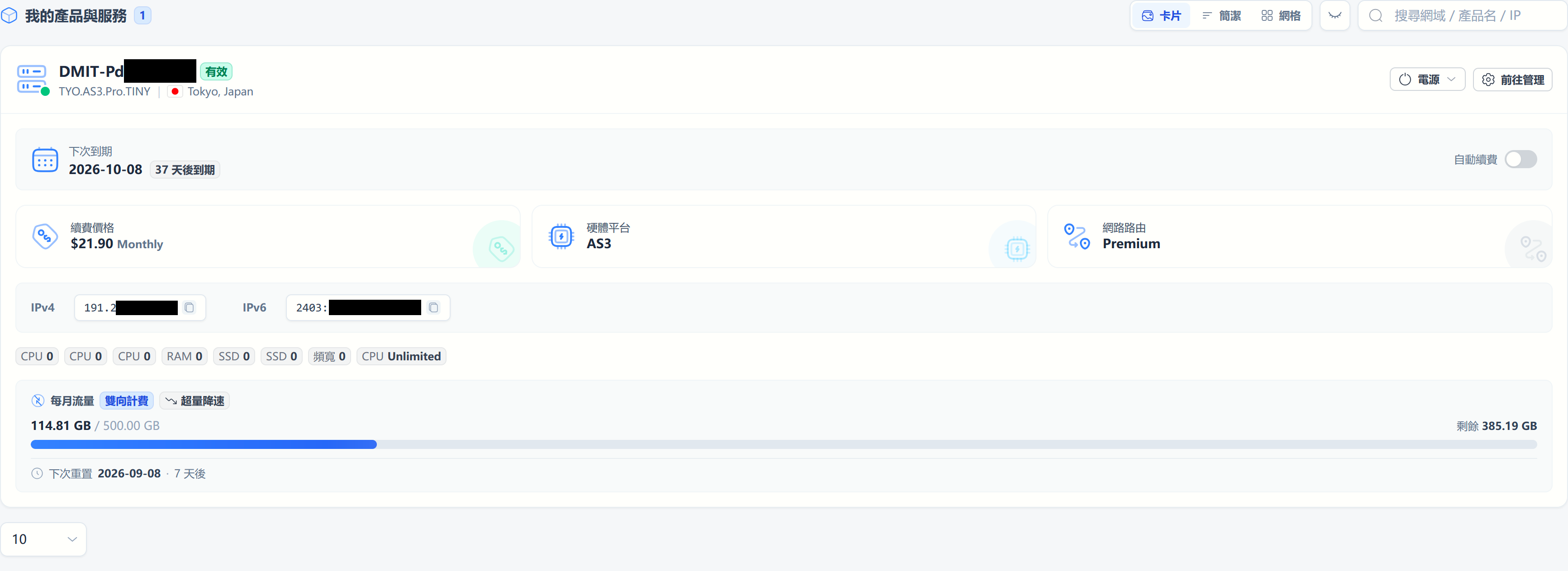Viewport: 1568px width, 571px height.
Task: Click the route icon beside 網路路由
Action: point(1077,236)
